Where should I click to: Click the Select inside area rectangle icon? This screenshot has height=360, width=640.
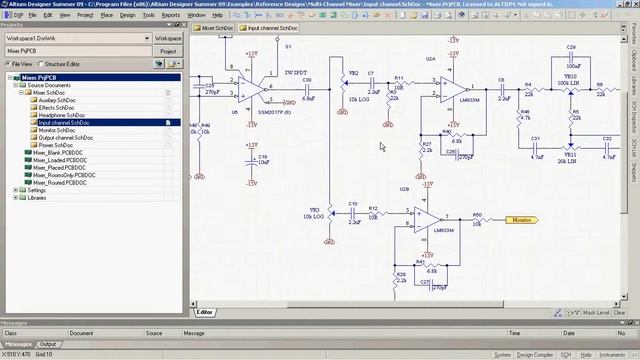tap(571, 15)
